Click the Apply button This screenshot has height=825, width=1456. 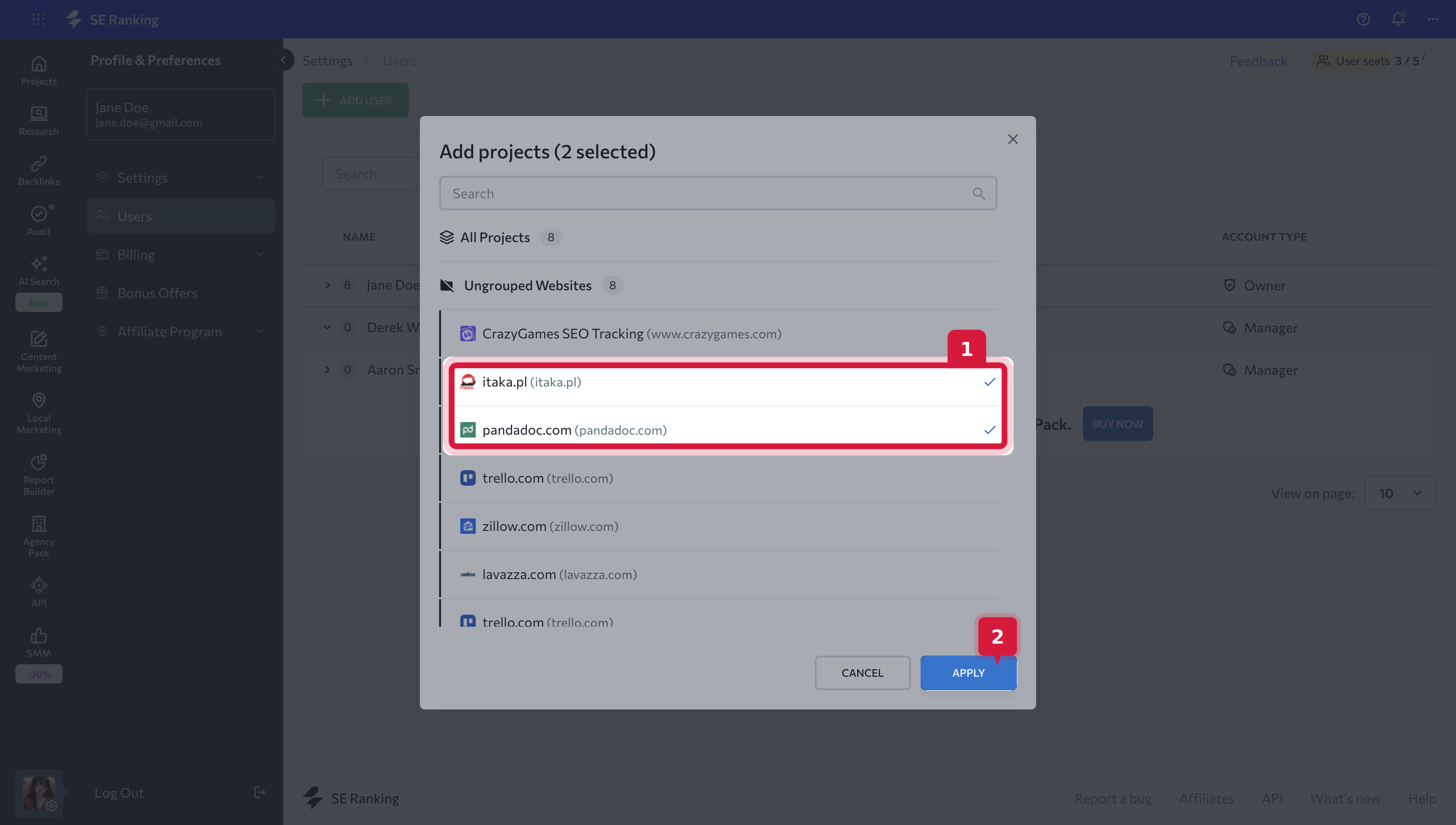[x=968, y=672]
